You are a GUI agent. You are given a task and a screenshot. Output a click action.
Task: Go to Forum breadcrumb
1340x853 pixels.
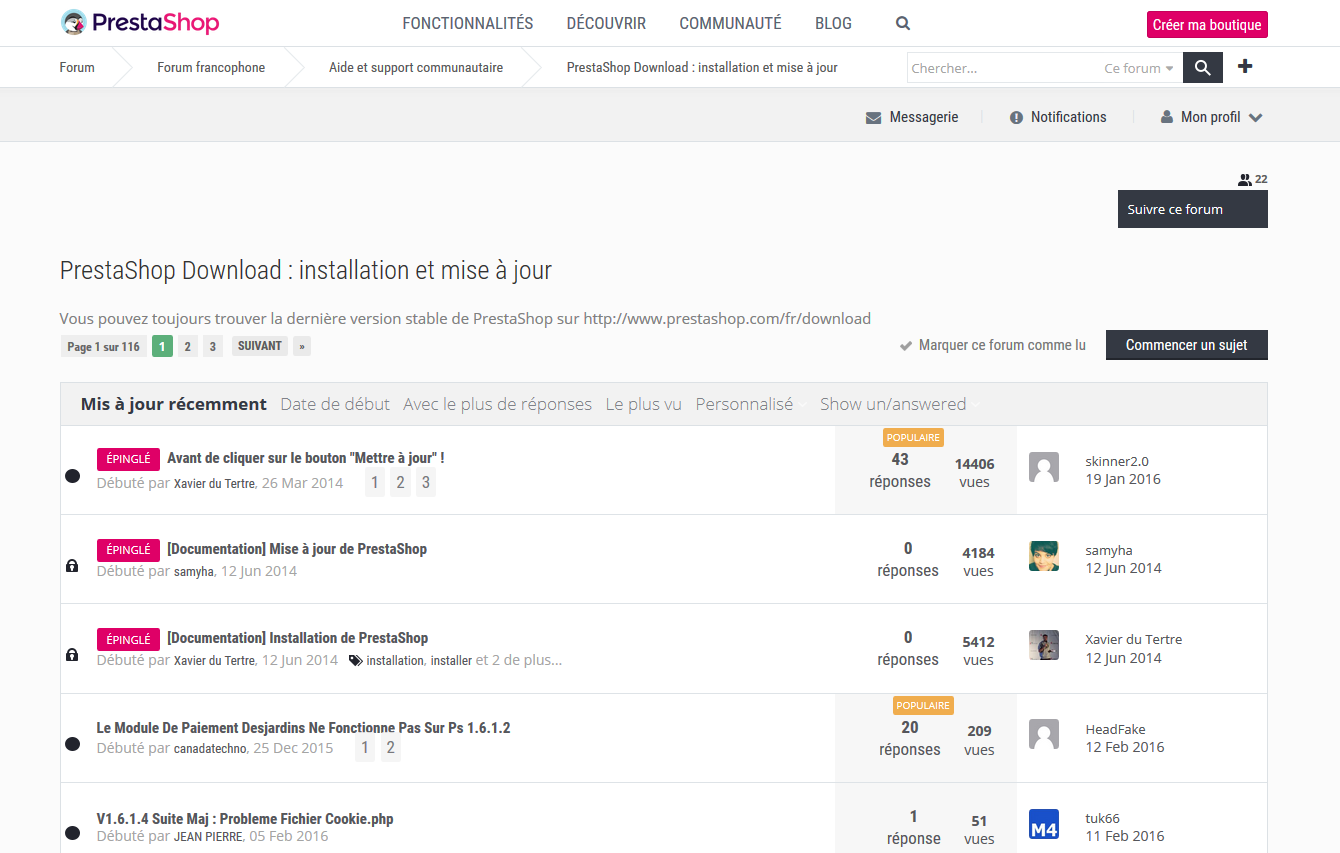click(77, 67)
